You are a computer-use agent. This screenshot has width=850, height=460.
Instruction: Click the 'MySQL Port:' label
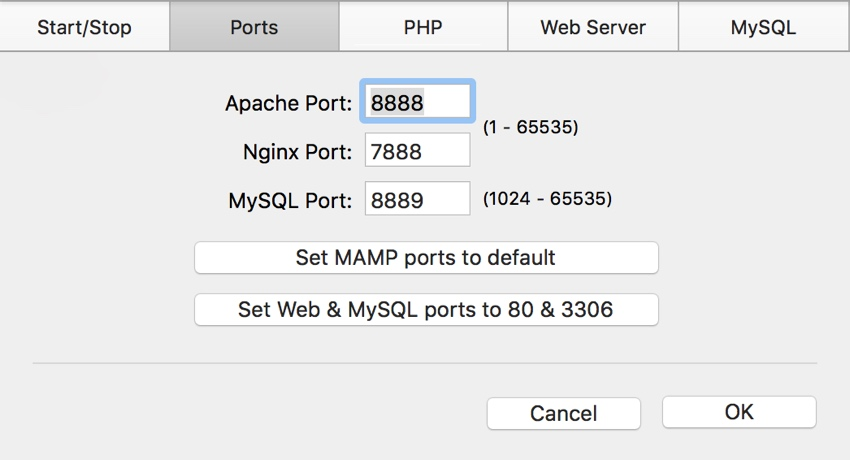point(290,200)
